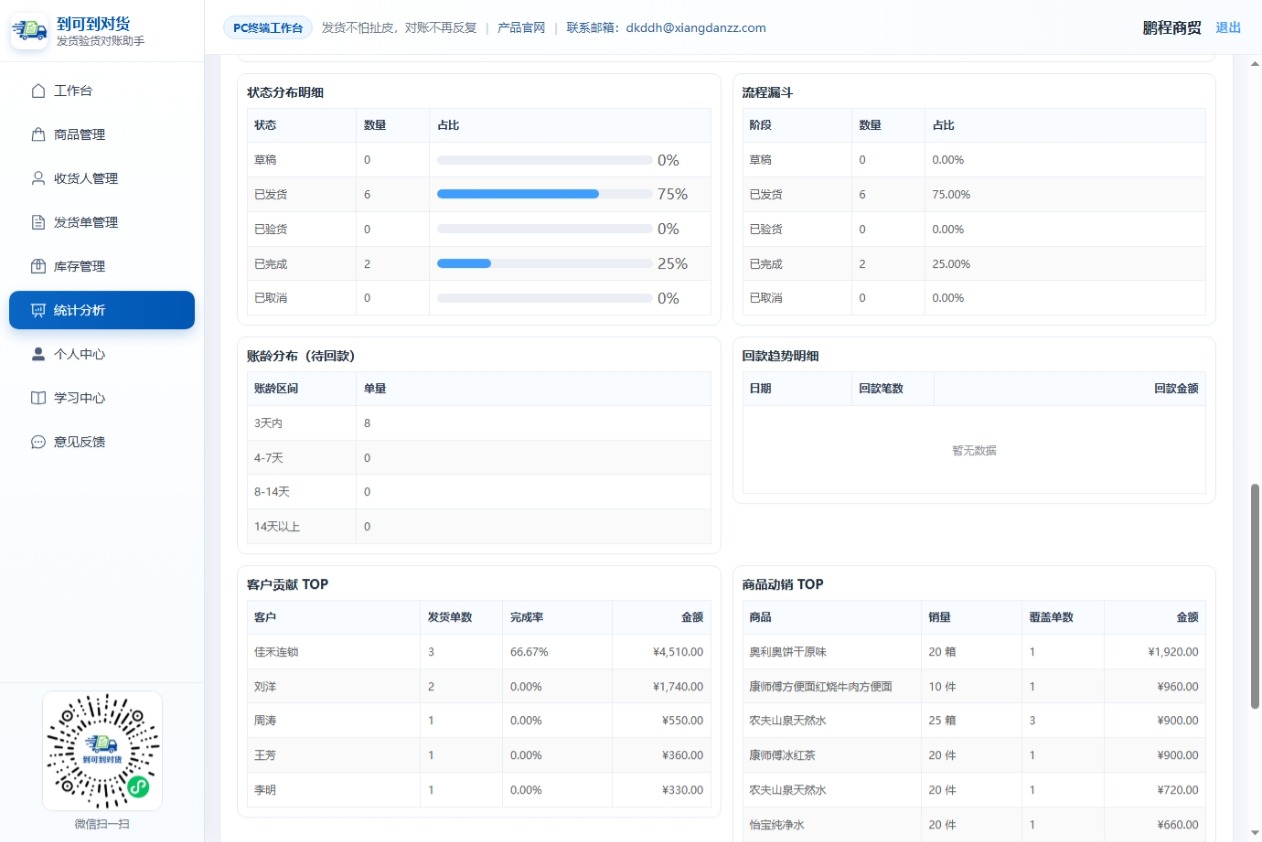The image size is (1262, 842).
Task: Click the 已验货 0% progress bar
Action: click(545, 229)
